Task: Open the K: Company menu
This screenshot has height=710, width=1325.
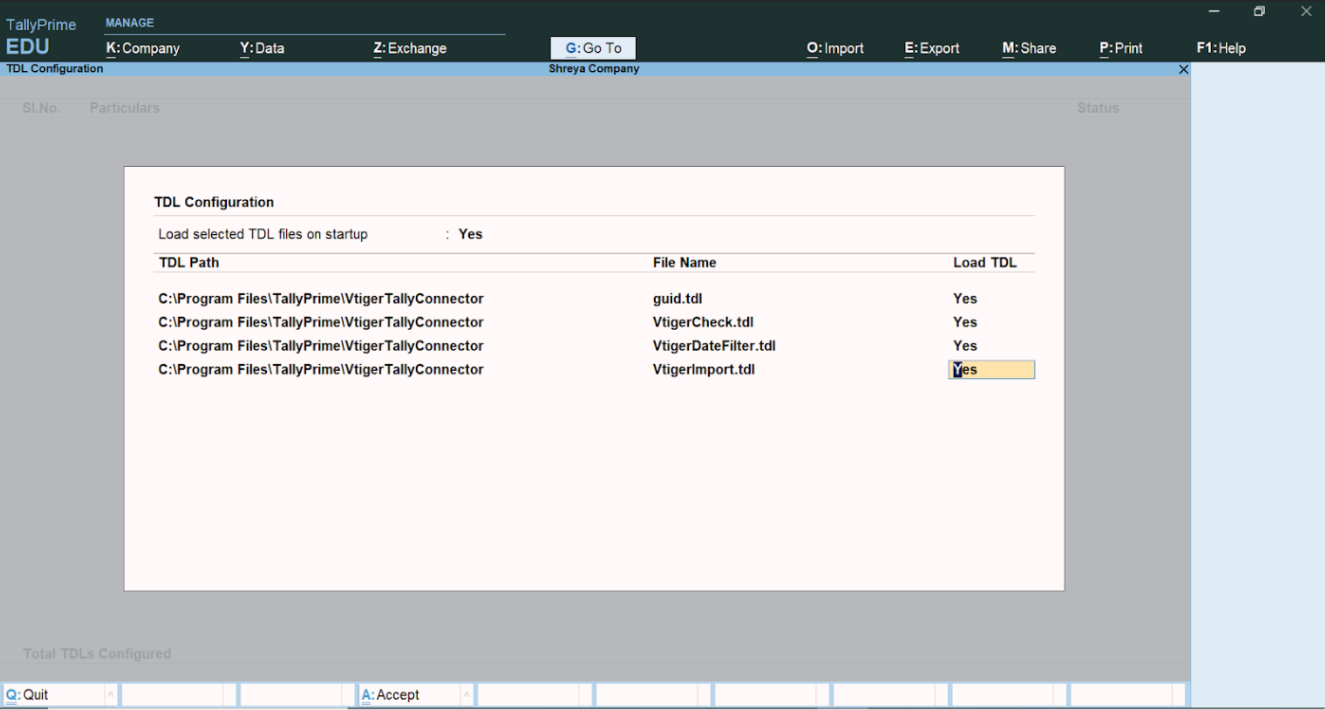Action: coord(143,48)
